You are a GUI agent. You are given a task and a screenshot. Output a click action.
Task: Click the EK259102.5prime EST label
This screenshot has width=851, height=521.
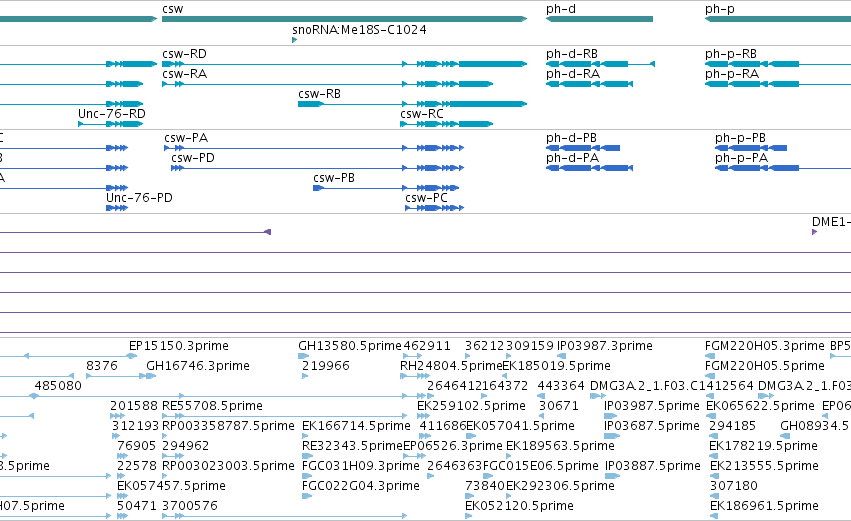[472, 406]
